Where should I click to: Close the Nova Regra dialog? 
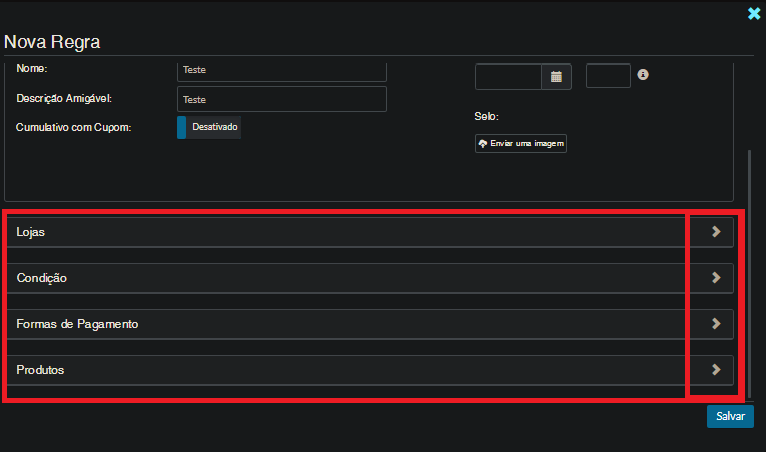point(754,14)
